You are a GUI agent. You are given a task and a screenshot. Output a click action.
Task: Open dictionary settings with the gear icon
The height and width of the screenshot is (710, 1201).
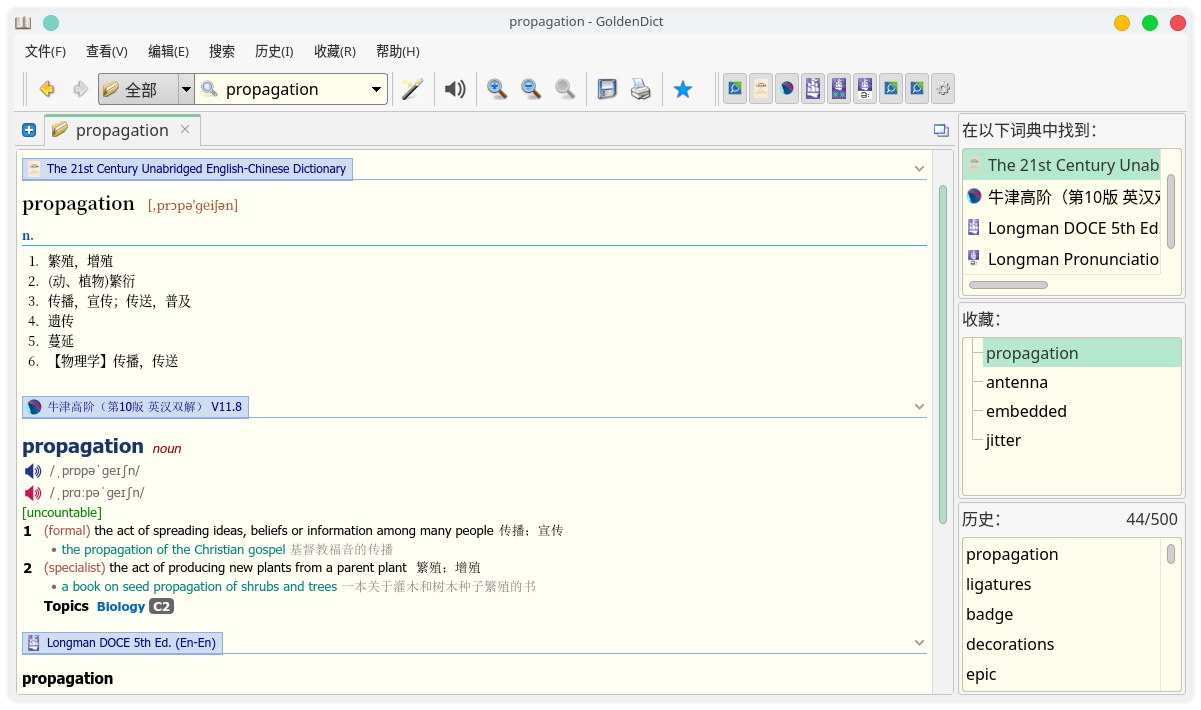coord(943,89)
